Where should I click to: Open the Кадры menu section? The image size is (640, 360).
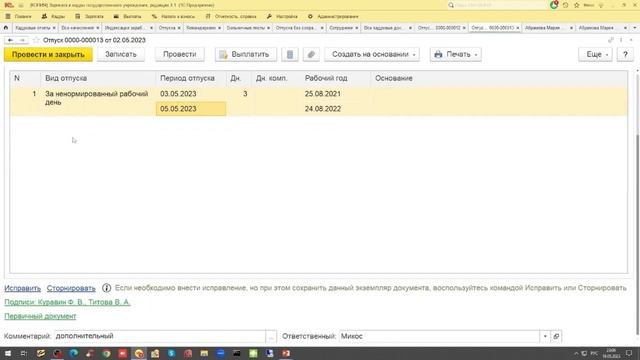53,16
